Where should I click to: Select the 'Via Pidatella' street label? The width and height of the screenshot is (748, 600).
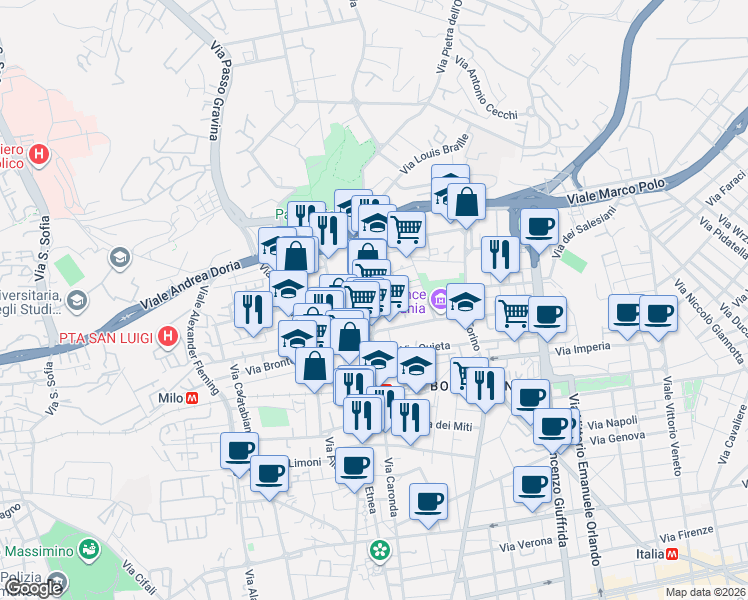723,238
